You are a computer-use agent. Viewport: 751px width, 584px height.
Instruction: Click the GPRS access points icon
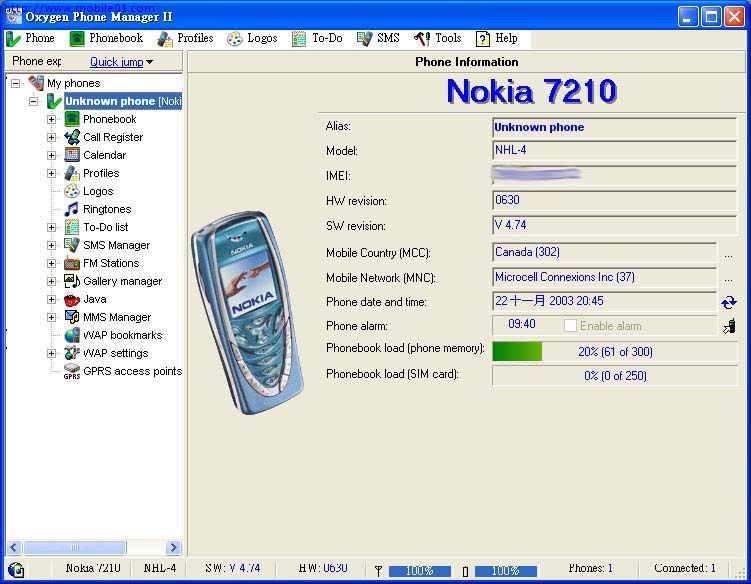click(x=72, y=371)
